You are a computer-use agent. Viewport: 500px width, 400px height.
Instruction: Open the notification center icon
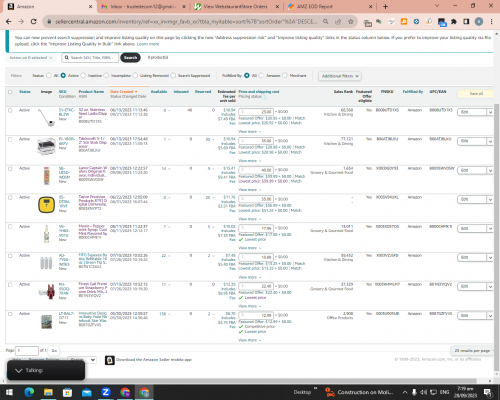(x=487, y=392)
